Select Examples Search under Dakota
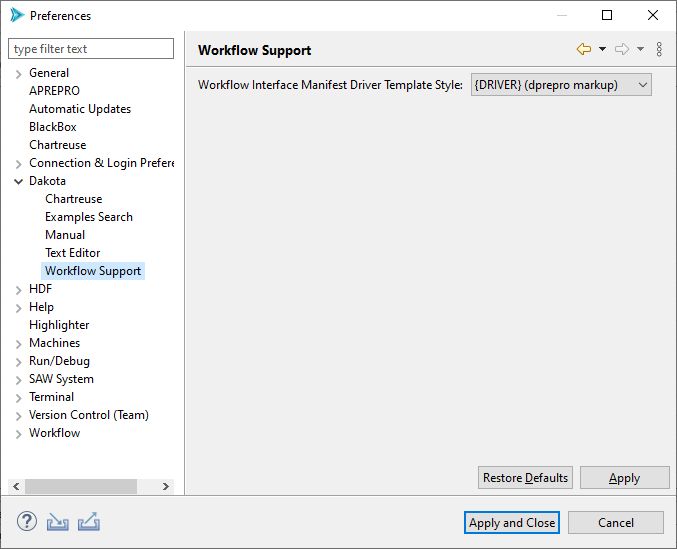Screen dimensions: 677x549 click(x=89, y=217)
